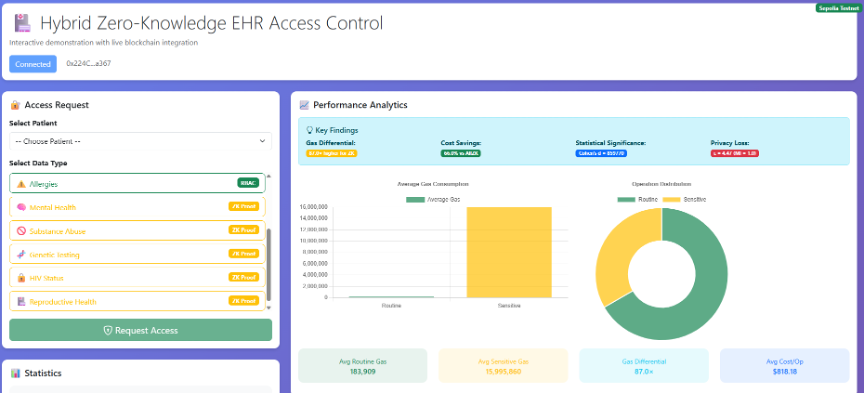This screenshot has width=864, height=394.
Task: Select the Allergies data type
Action: coord(137,183)
